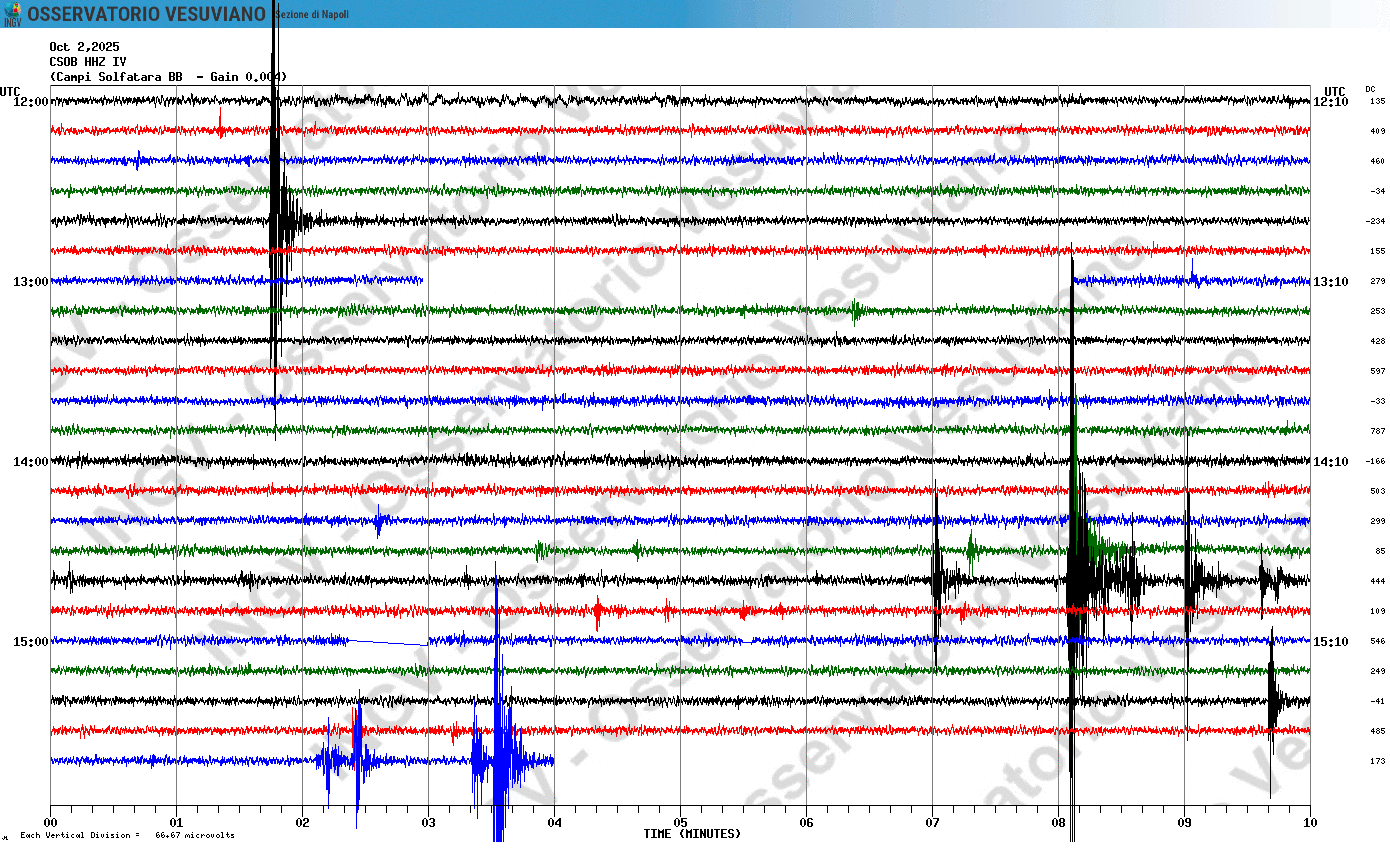1390x849 pixels.
Task: Click the DC offset value 597
Action: click(1378, 371)
